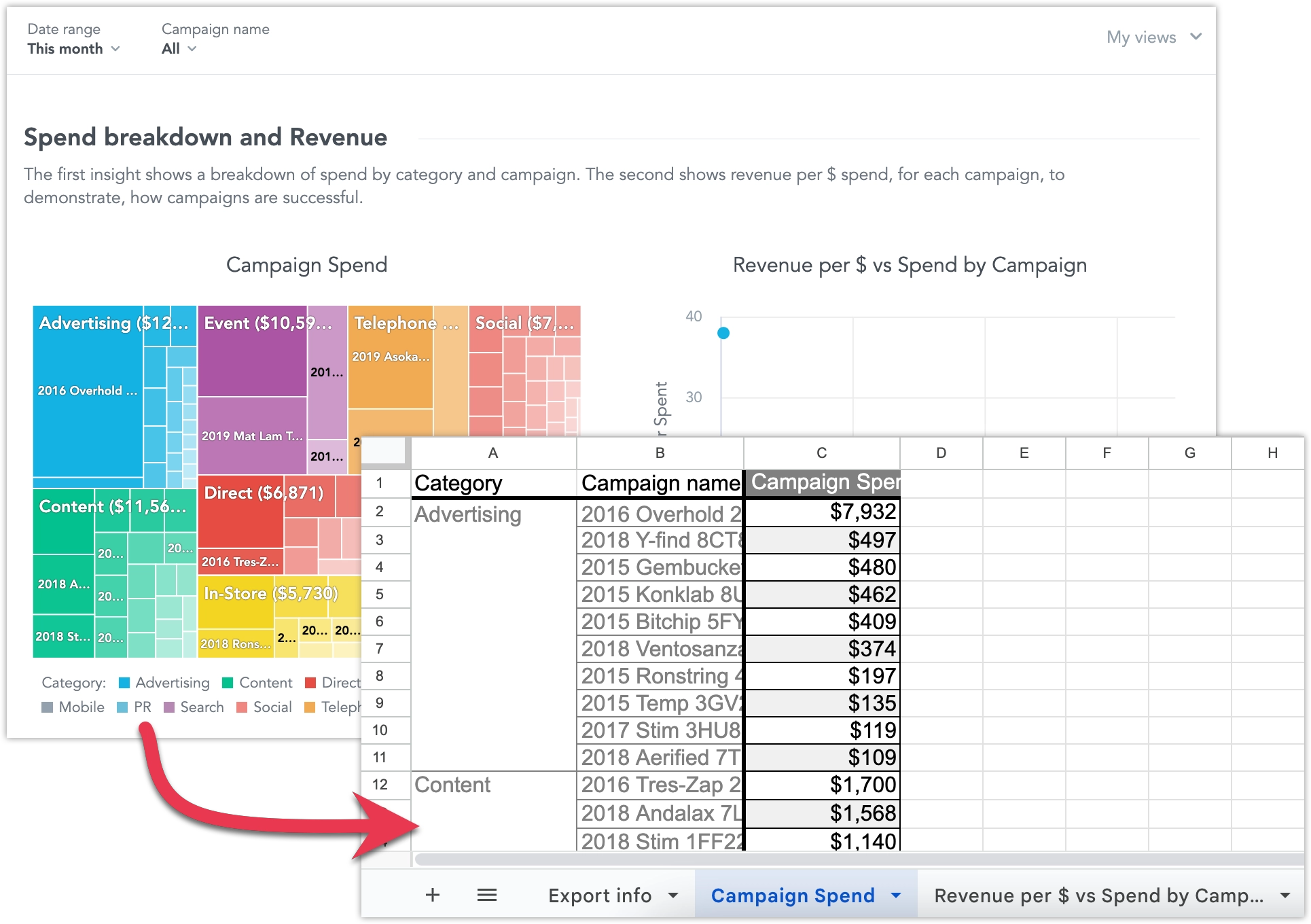
Task: Toggle the Mobile legend entry
Action: (79, 707)
